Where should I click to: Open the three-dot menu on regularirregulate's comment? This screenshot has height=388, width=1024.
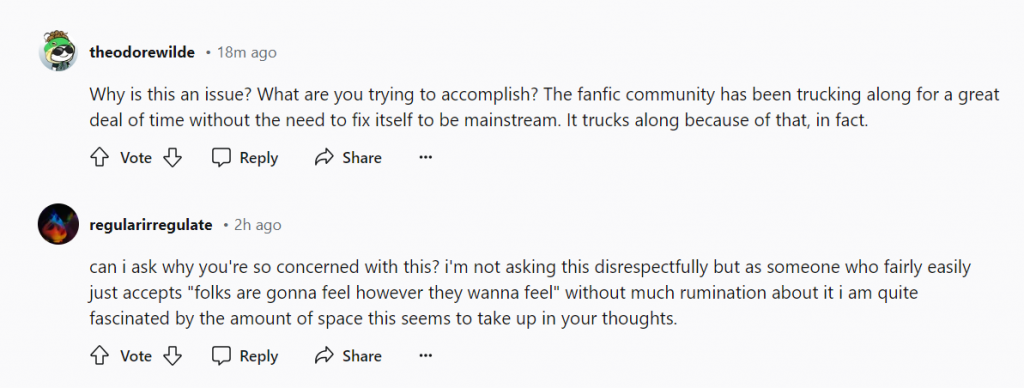pyautogui.click(x=426, y=356)
